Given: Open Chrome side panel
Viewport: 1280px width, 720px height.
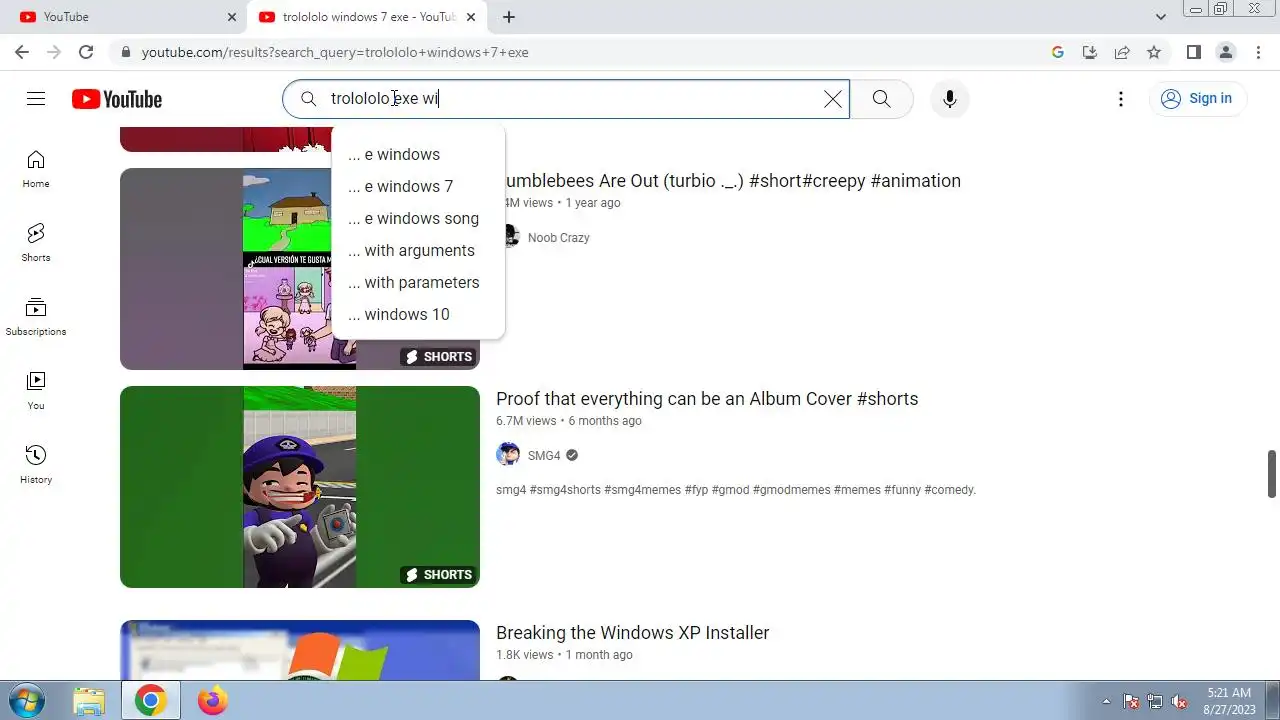Looking at the screenshot, I should click(1194, 52).
